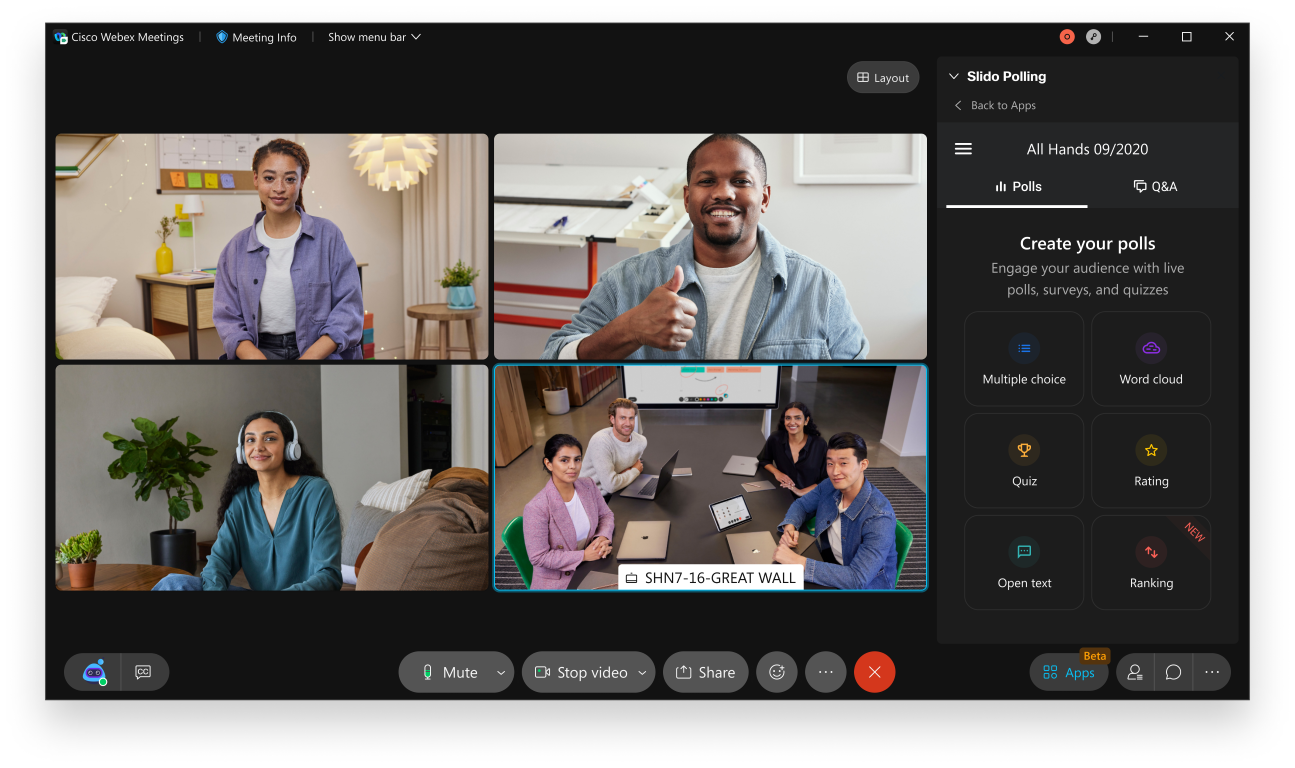Expand the Mute audio options arrow

click(501, 672)
